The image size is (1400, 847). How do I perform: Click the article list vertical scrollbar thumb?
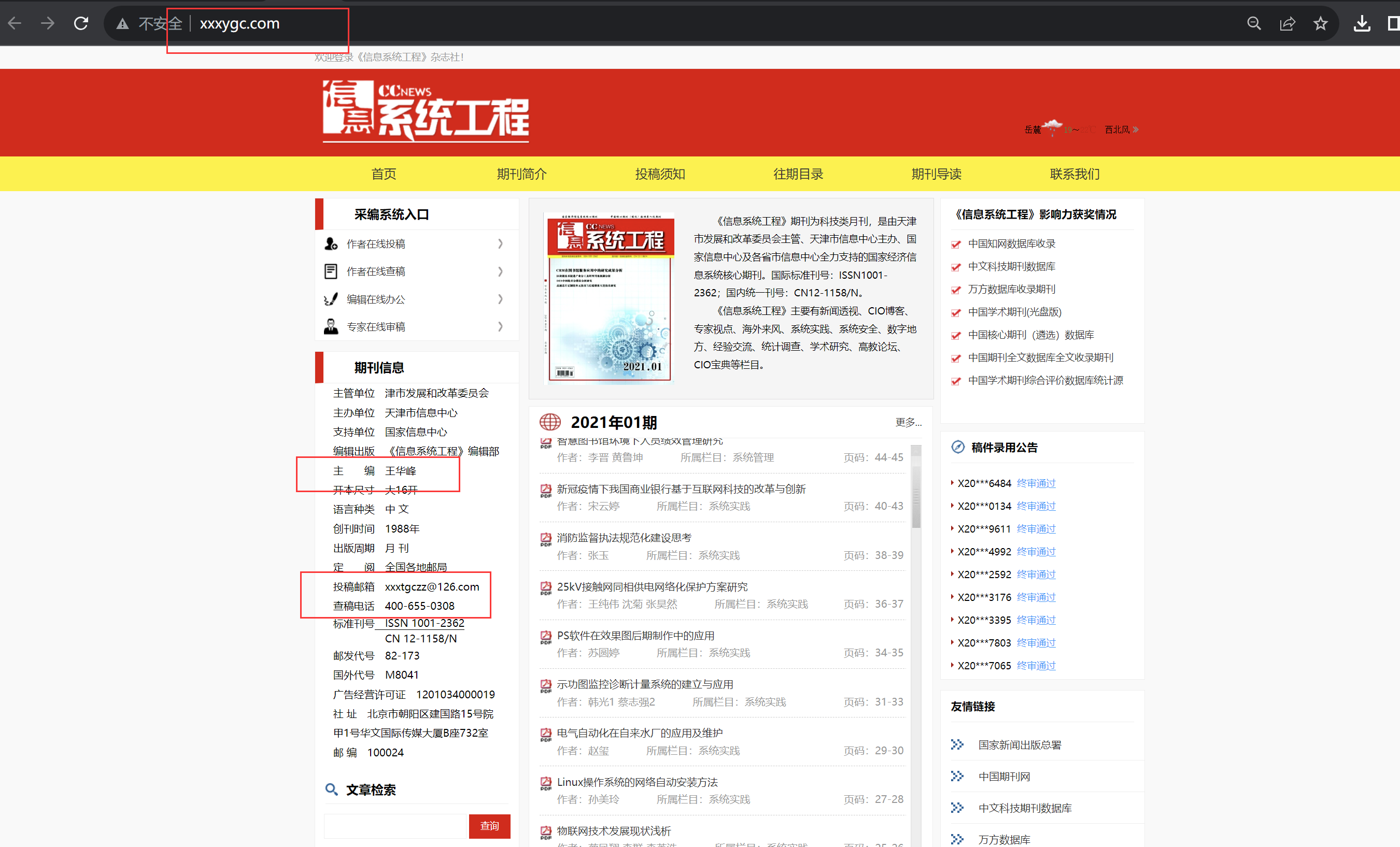915,497
